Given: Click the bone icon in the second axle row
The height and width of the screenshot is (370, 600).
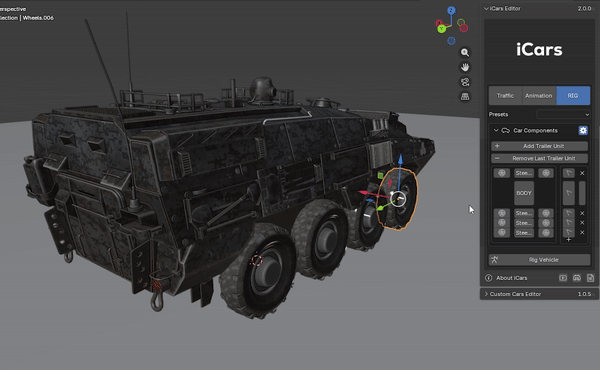Looking at the screenshot, I should pos(569,213).
